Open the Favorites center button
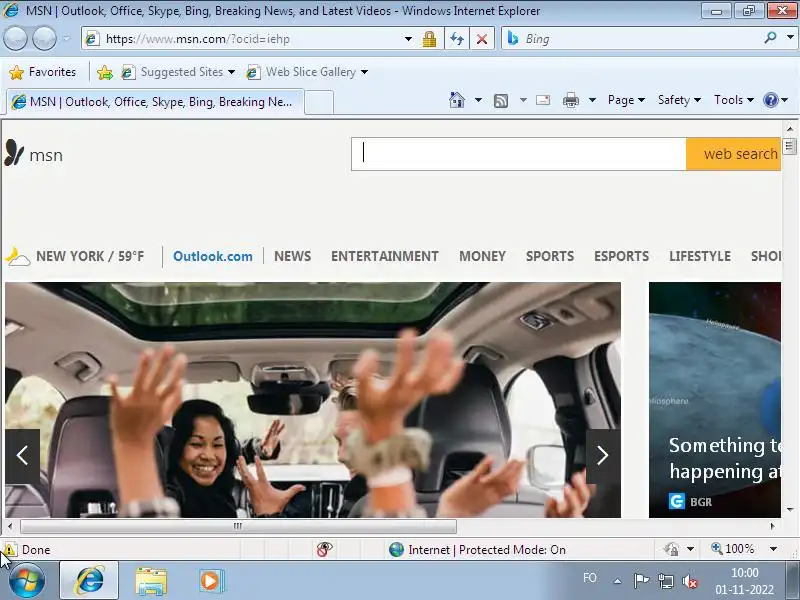 point(43,72)
